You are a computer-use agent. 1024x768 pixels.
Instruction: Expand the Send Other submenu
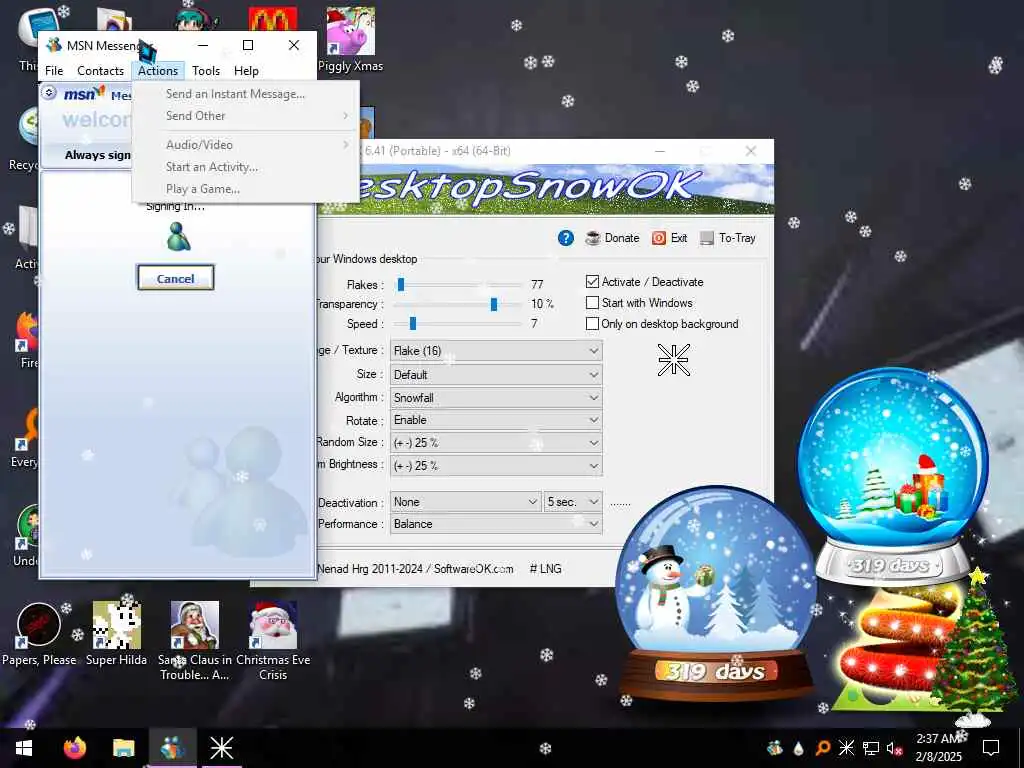[246, 116]
